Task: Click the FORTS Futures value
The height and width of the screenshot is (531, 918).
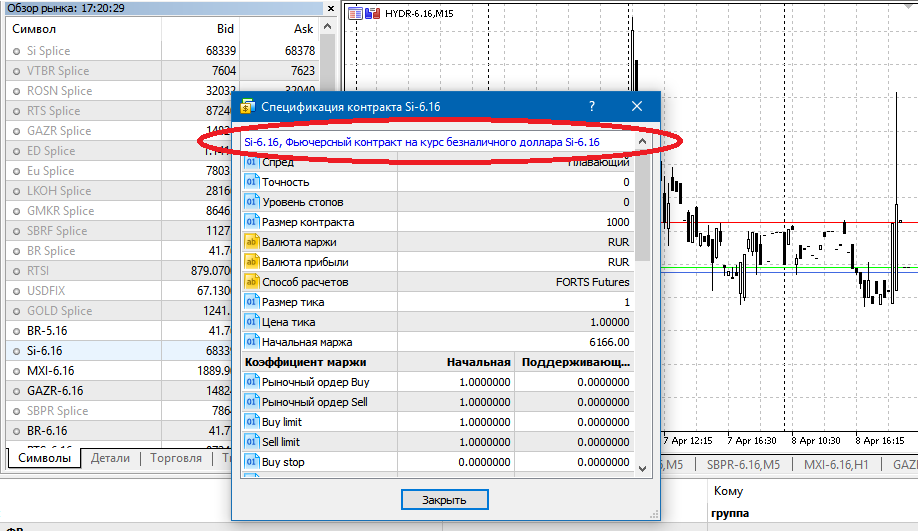Action: (592, 282)
